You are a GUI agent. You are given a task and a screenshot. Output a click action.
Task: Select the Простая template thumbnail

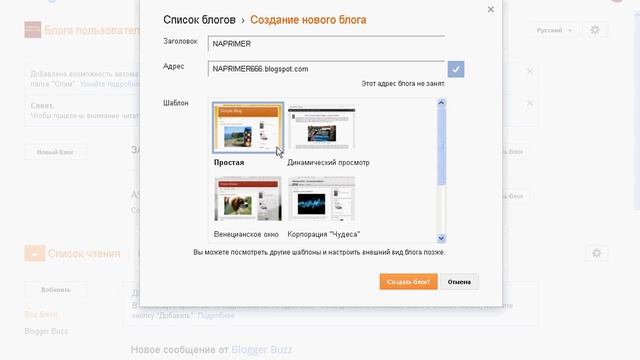click(248, 128)
